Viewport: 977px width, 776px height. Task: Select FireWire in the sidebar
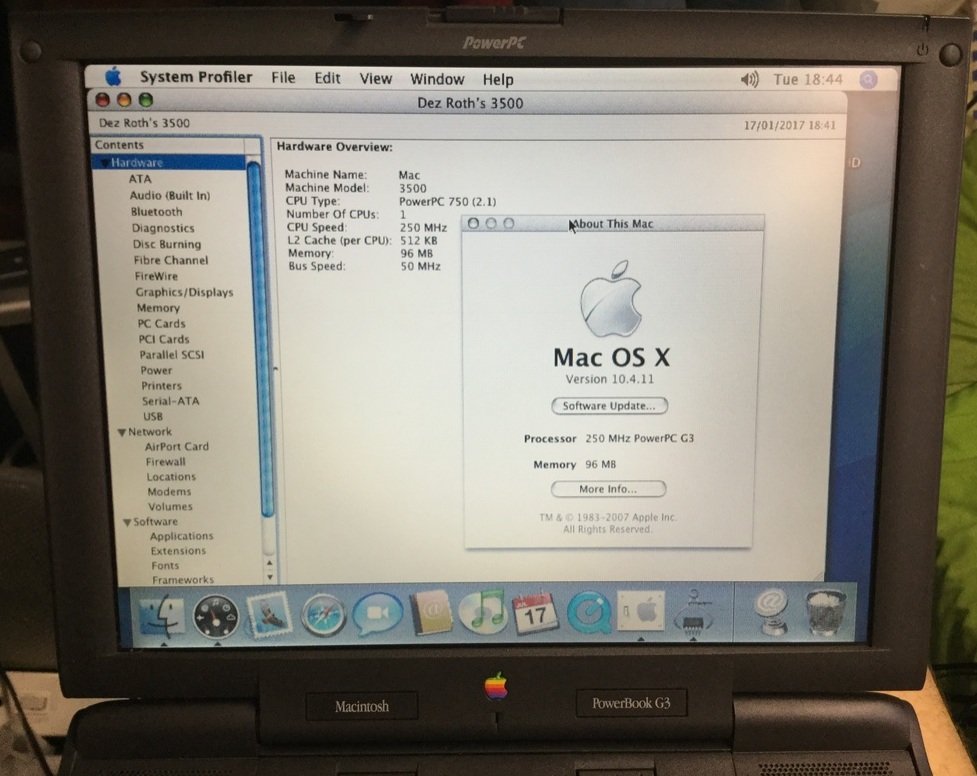tap(156, 276)
